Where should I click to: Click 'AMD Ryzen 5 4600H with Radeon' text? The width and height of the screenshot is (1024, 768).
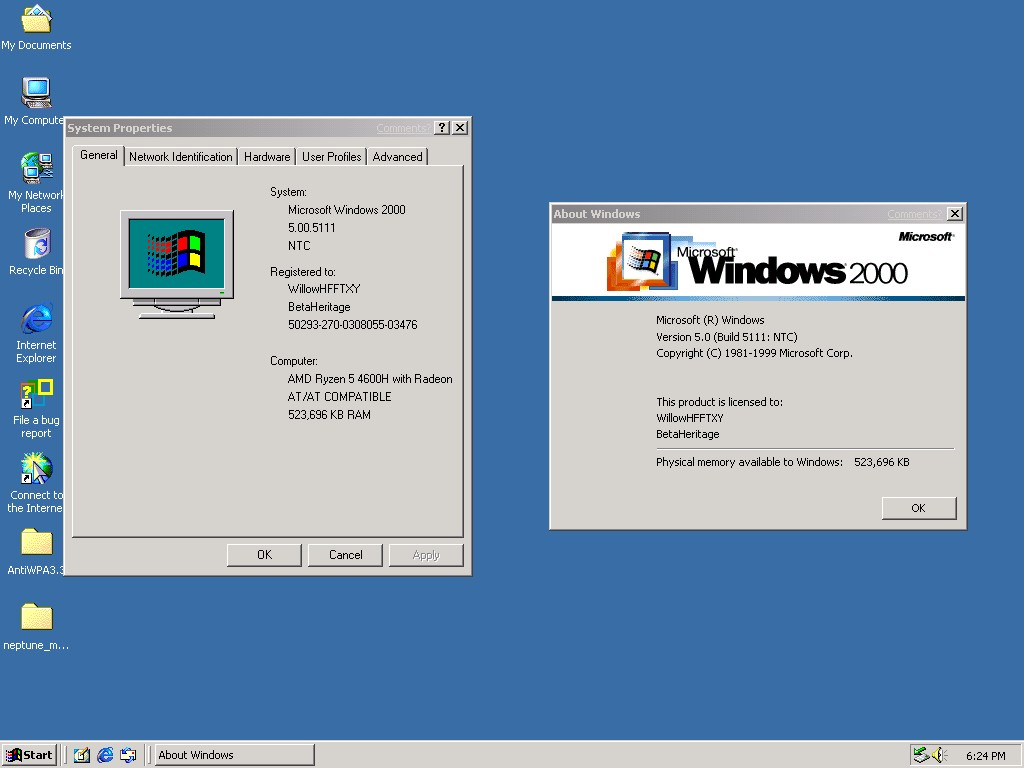[x=370, y=379]
